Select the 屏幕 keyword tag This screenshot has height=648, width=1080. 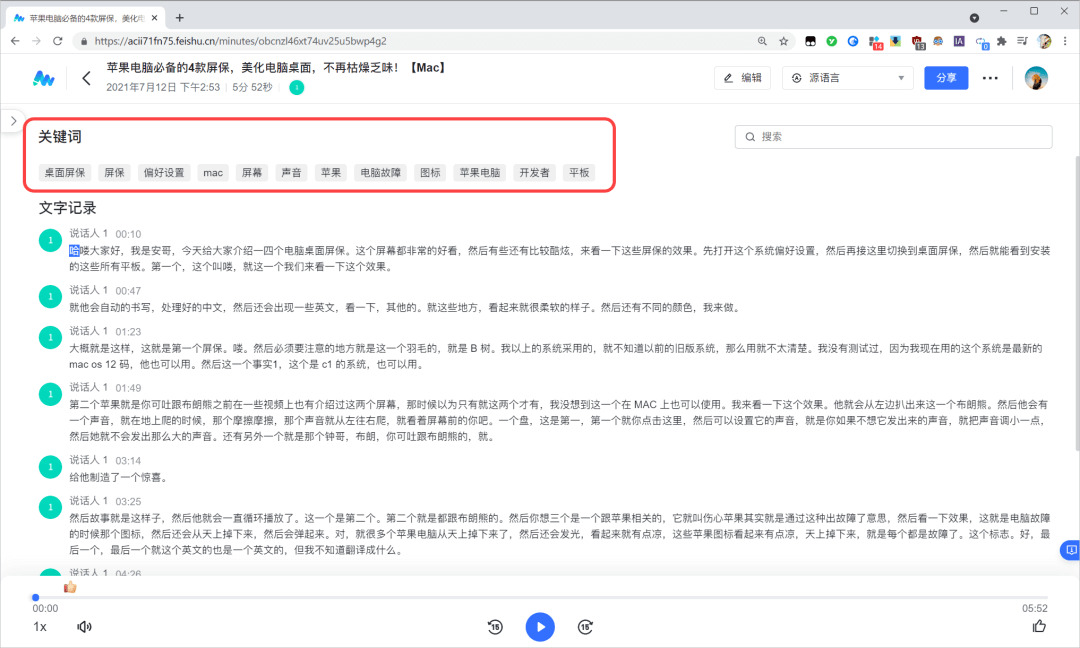pos(252,172)
